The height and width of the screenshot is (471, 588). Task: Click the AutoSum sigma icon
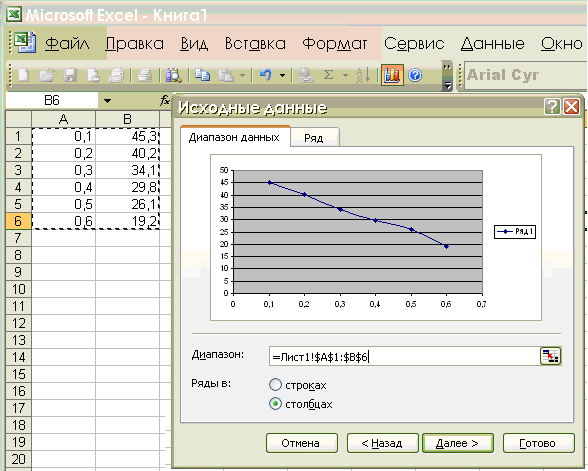[328, 75]
